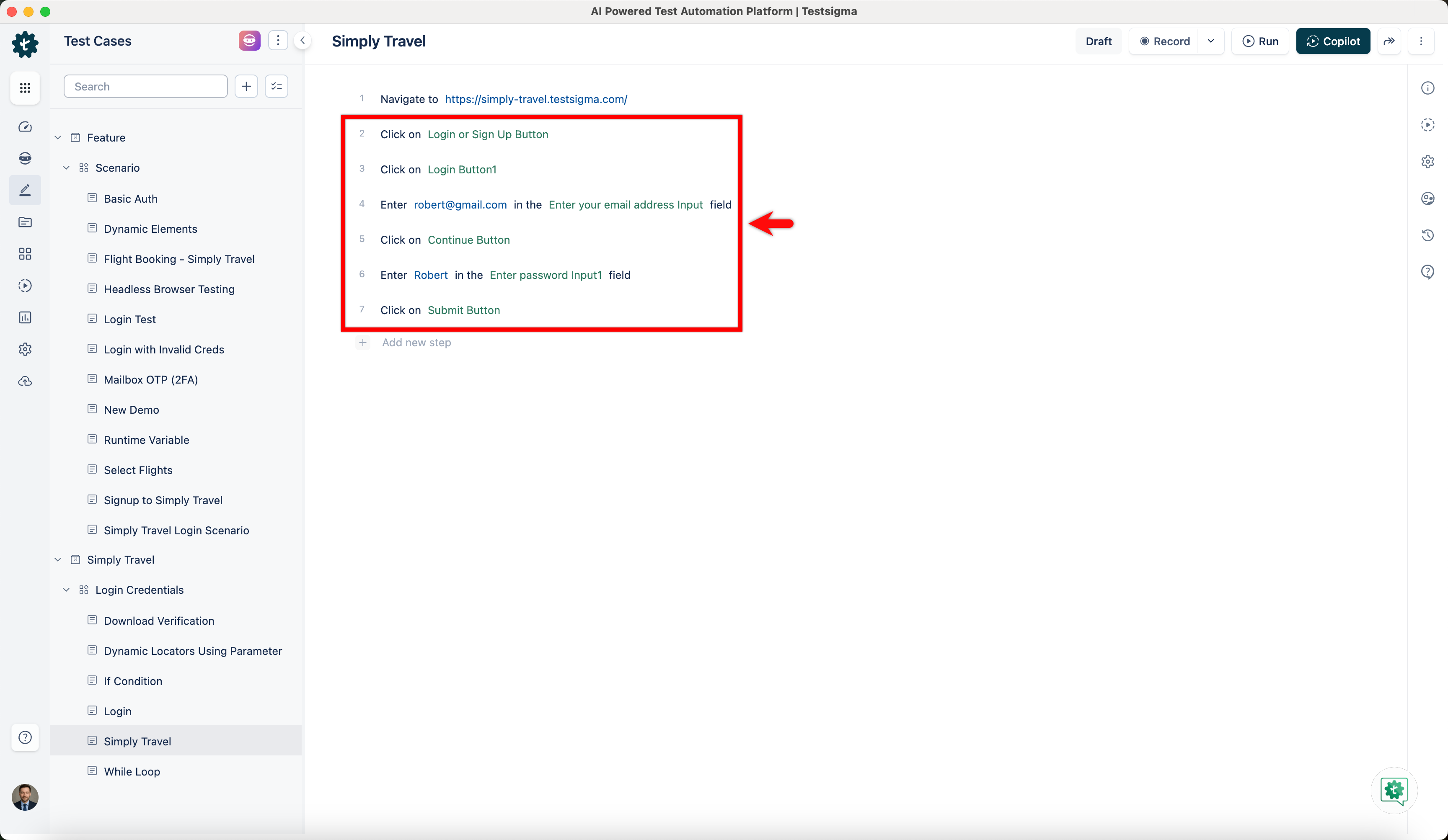Image resolution: width=1448 pixels, height=840 pixels.
Task: Select the Submit Button element in step 7
Action: pos(464,311)
